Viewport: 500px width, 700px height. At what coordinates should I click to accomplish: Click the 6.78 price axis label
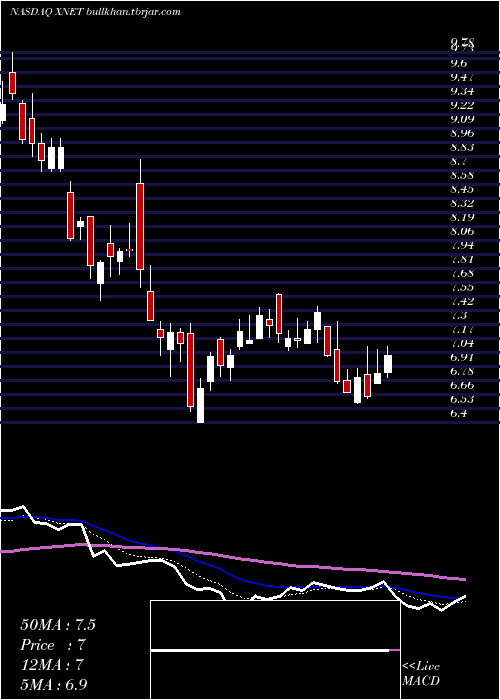tap(462, 371)
